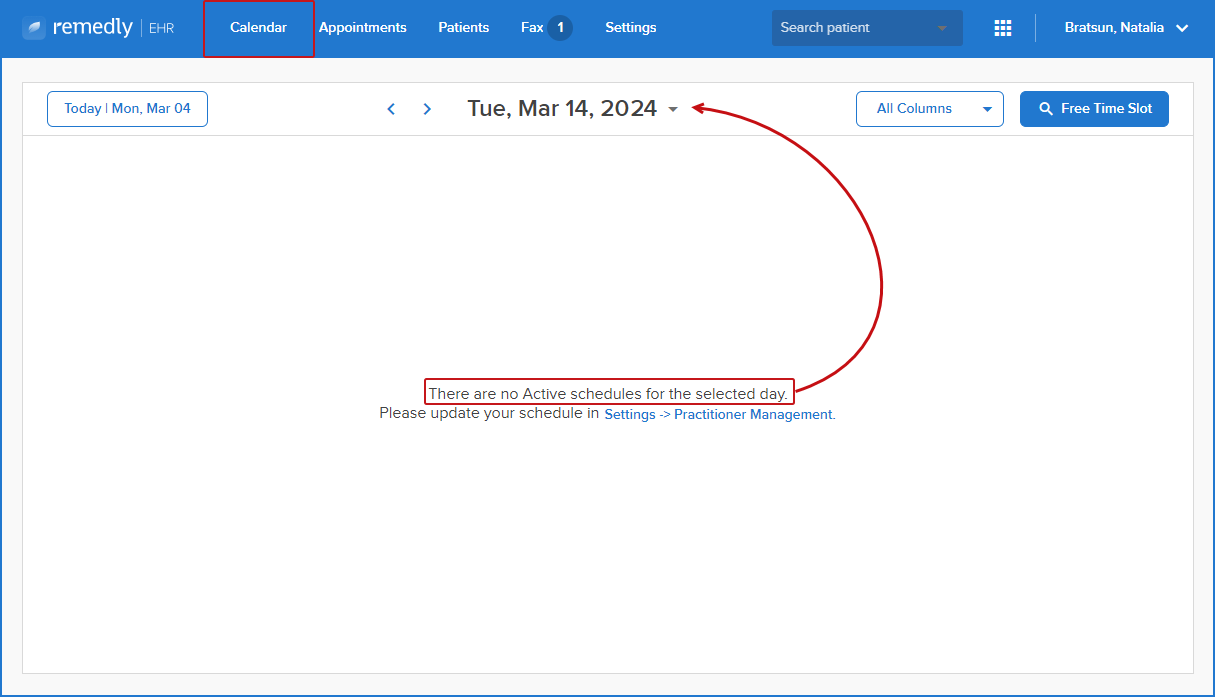The image size is (1215, 697).
Task: Open the Bratsun, Natalia user menu
Action: click(1126, 28)
